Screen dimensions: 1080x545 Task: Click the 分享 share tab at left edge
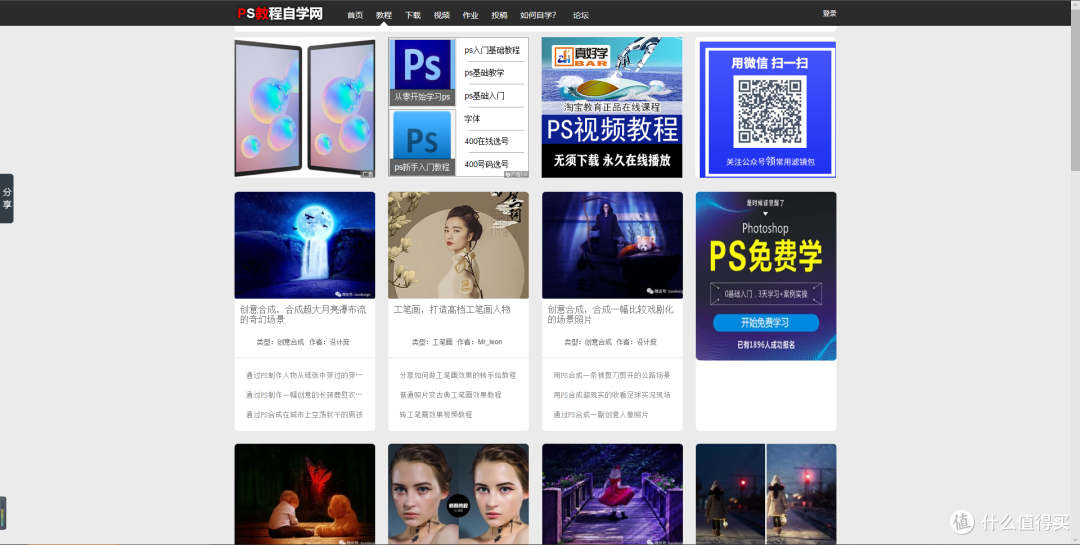tap(7, 198)
